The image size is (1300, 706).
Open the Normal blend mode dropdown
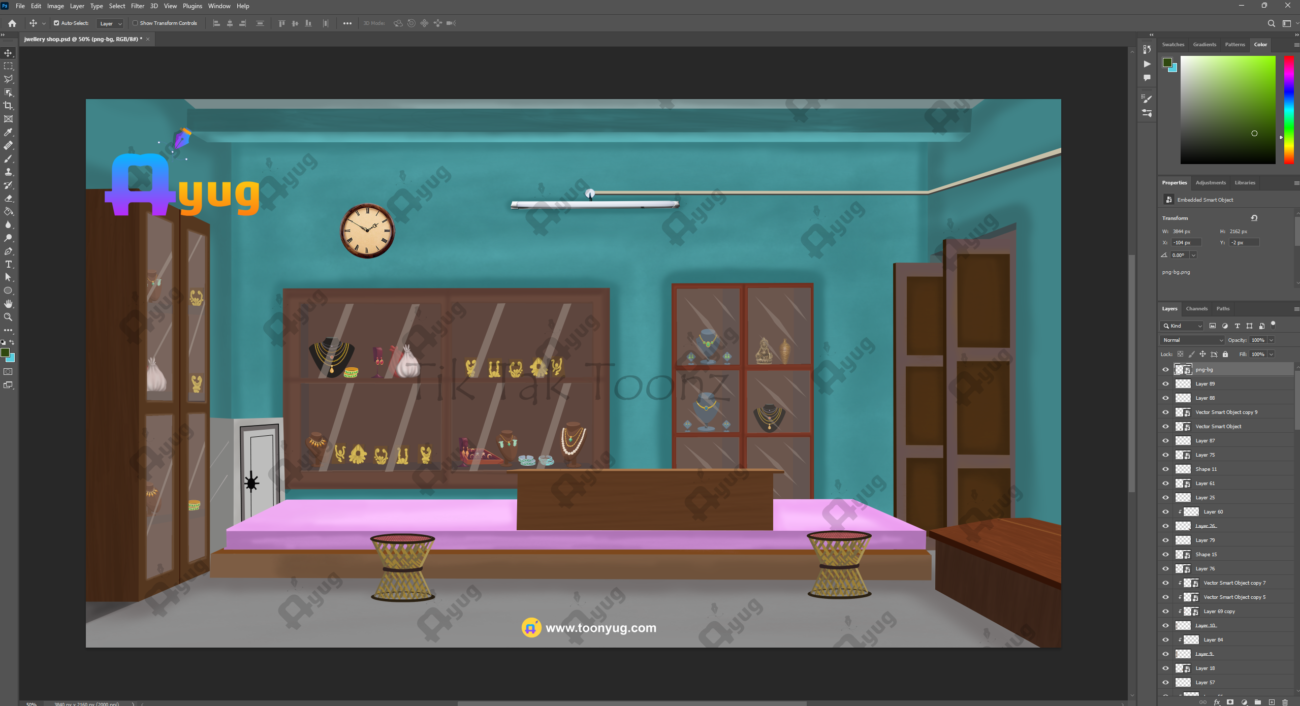[x=1190, y=340]
